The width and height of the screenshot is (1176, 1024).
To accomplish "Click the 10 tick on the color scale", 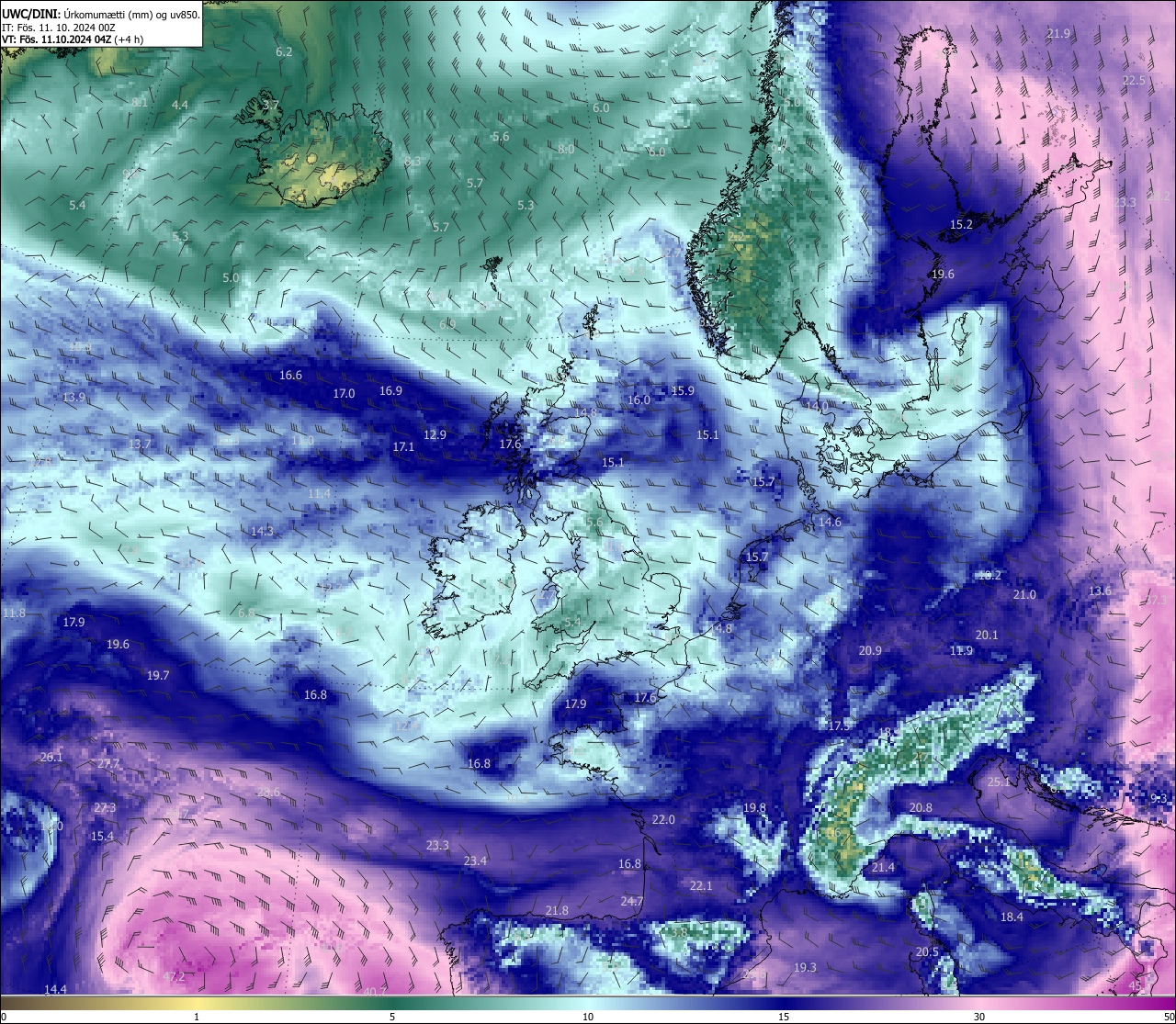I will (588, 1017).
